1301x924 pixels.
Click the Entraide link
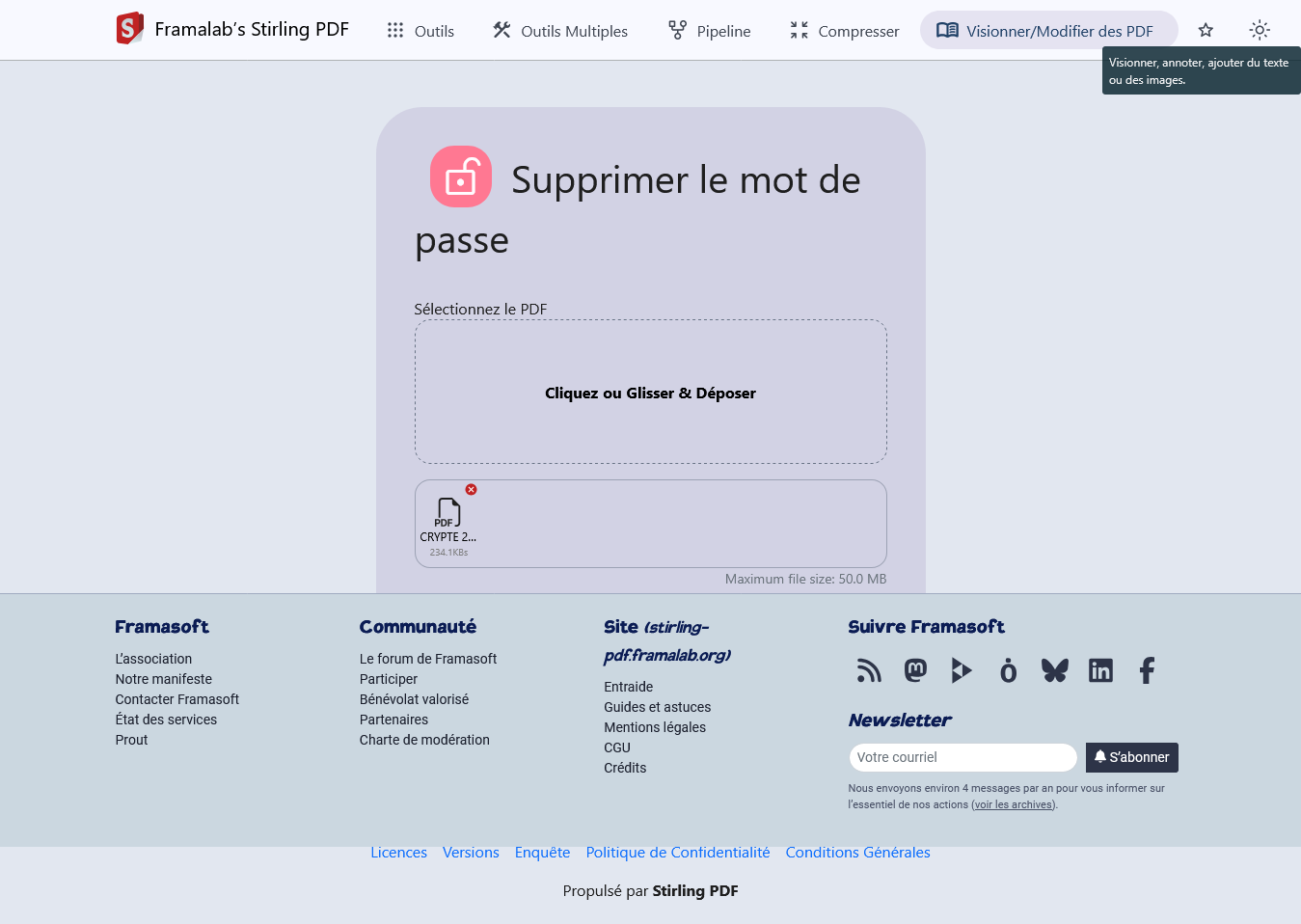[629, 687]
